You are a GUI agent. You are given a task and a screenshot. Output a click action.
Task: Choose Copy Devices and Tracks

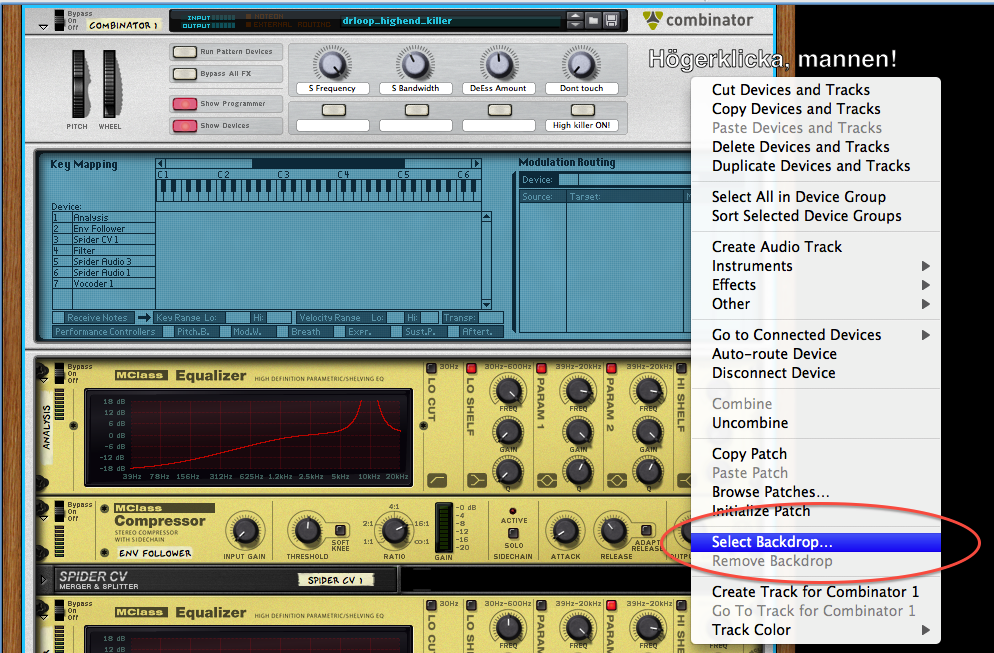coord(816,109)
